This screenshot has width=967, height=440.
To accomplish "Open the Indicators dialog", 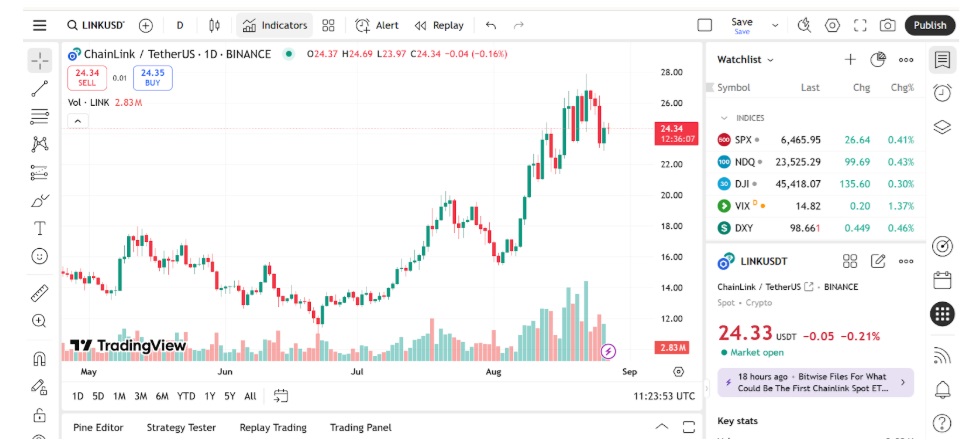I will coord(274,25).
